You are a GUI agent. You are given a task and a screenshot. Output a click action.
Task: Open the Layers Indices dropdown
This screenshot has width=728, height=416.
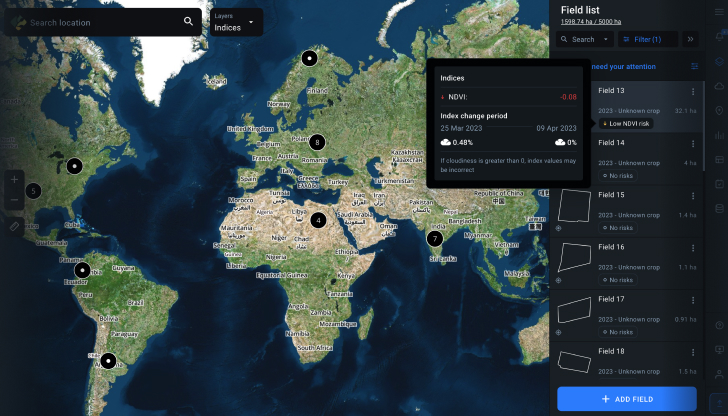[236, 22]
